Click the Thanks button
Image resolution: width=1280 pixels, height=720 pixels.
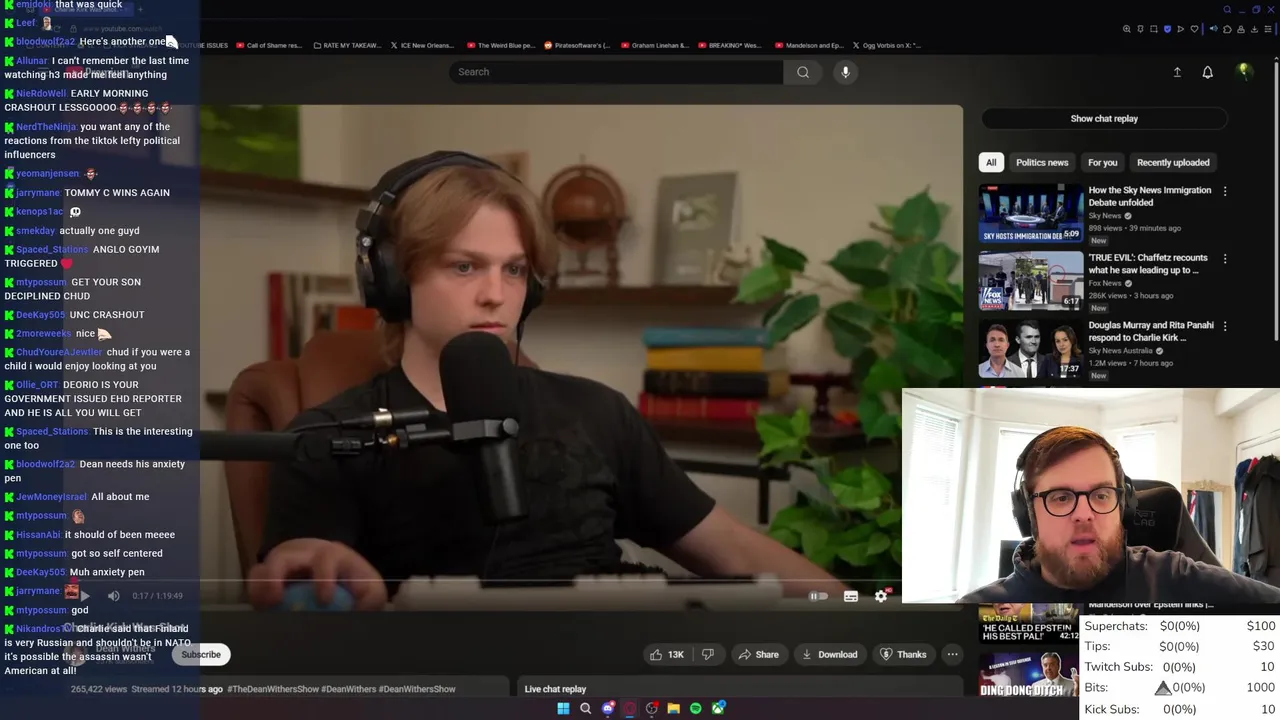pos(903,654)
